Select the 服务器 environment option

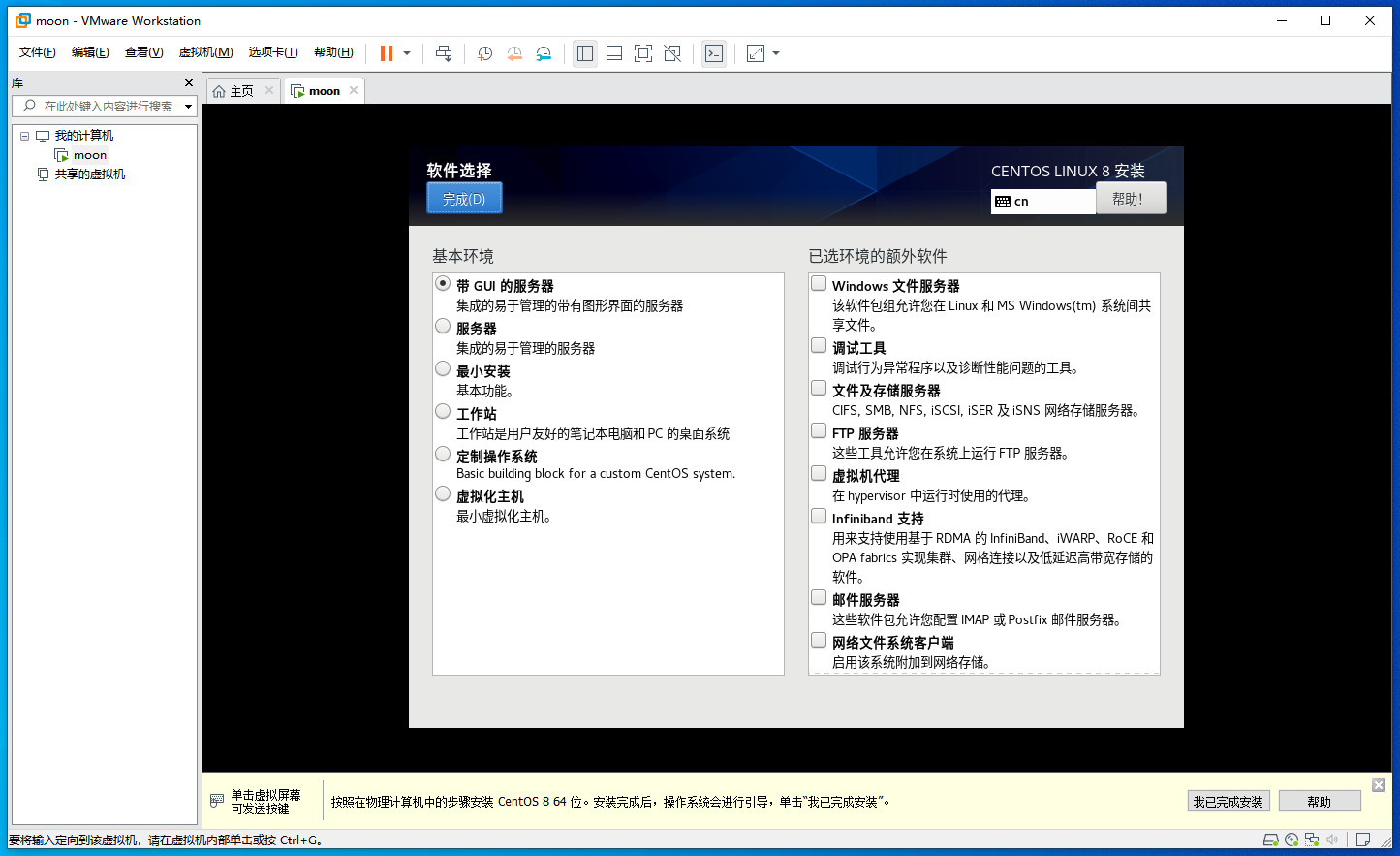tap(443, 327)
